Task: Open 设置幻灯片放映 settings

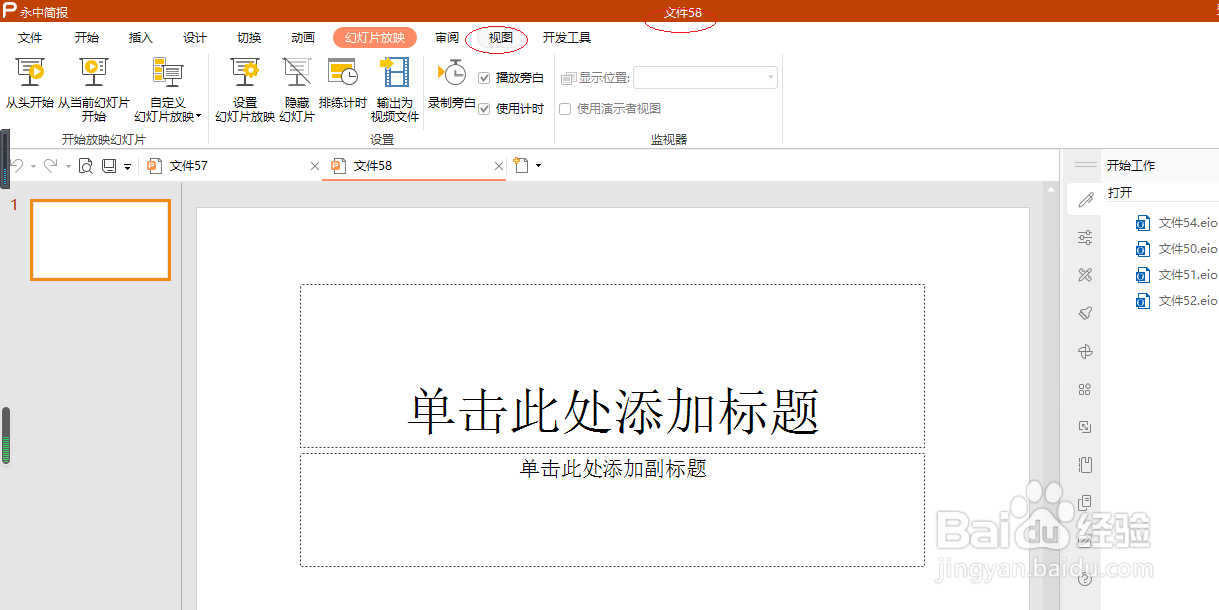Action: [245, 74]
